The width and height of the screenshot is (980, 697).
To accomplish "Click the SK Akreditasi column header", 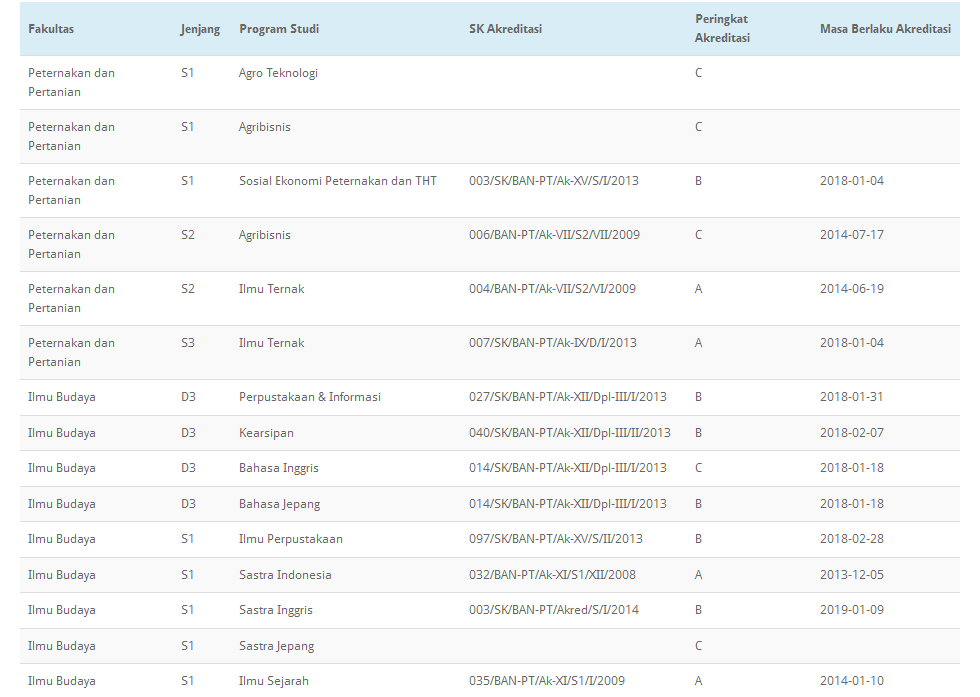I will point(505,29).
